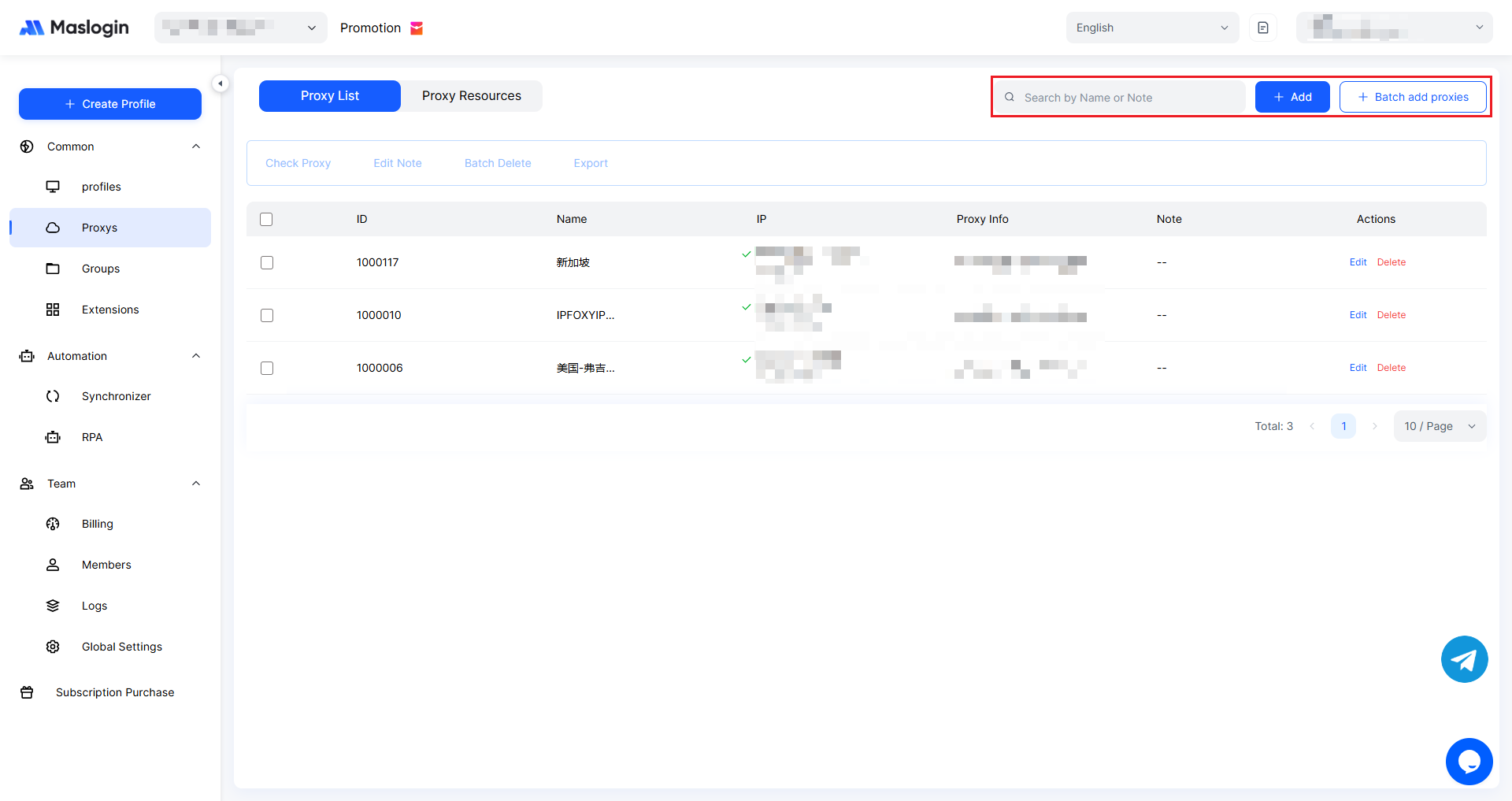Switch to the Proxy Resources tab
The width and height of the screenshot is (1512, 801).
click(x=471, y=96)
